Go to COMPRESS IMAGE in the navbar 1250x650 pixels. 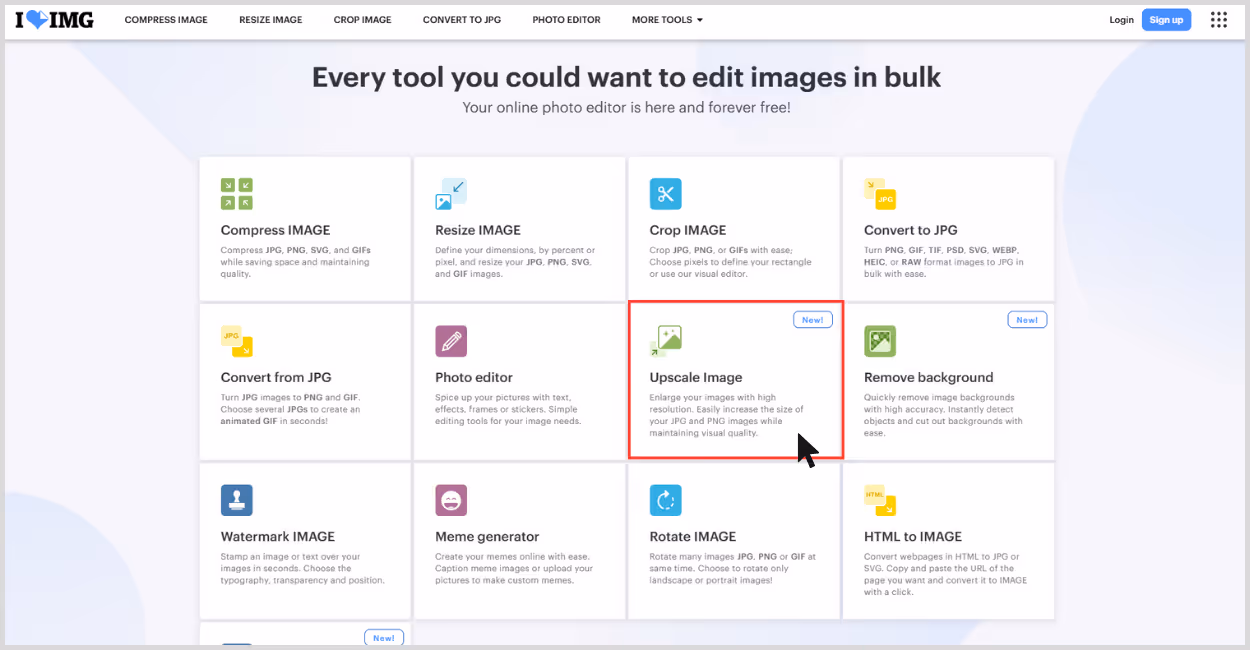click(x=166, y=20)
